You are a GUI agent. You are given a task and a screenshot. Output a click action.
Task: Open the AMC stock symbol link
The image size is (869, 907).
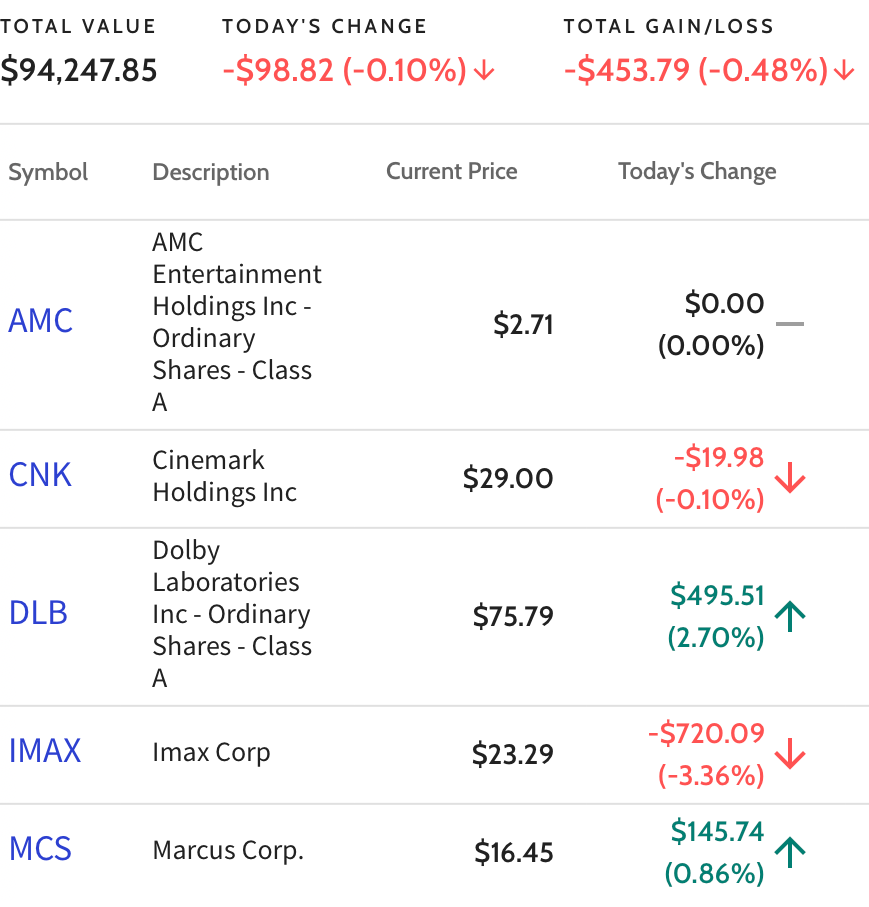pyautogui.click(x=40, y=320)
